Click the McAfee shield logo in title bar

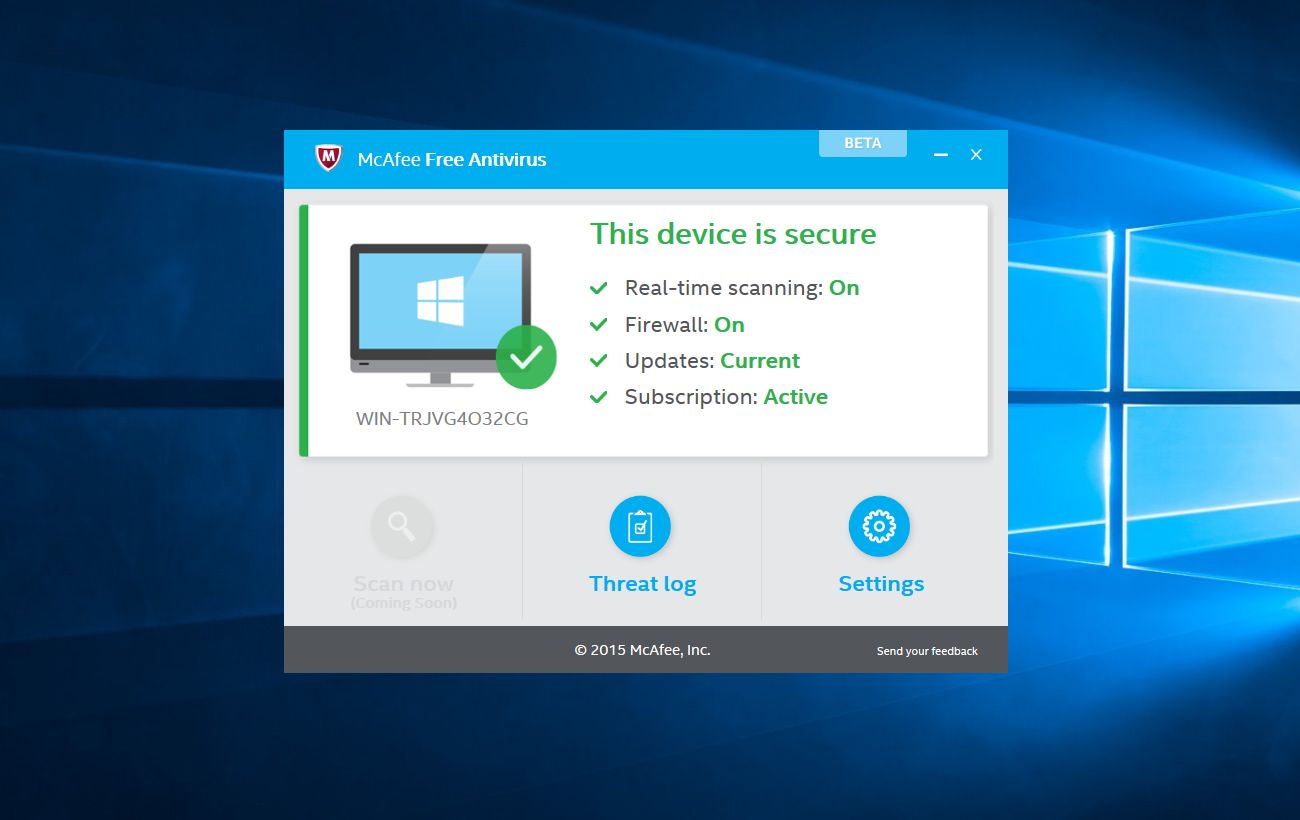point(328,158)
